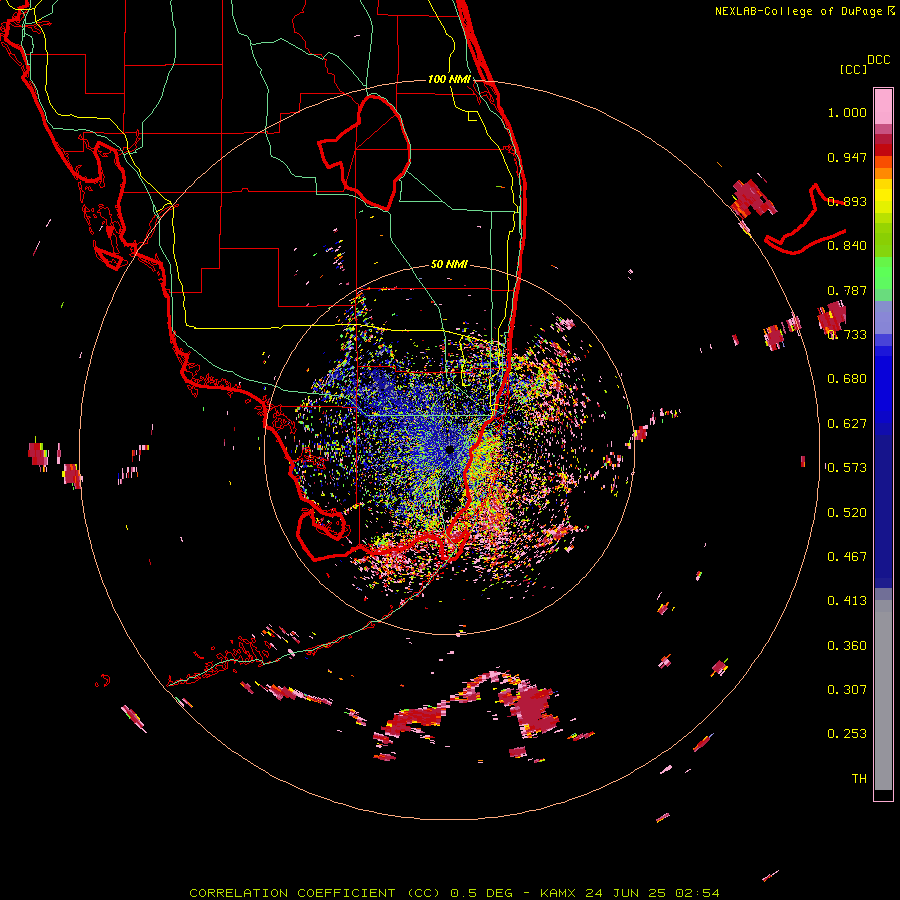Pick the gray segment of the color bar

[x=883, y=695]
